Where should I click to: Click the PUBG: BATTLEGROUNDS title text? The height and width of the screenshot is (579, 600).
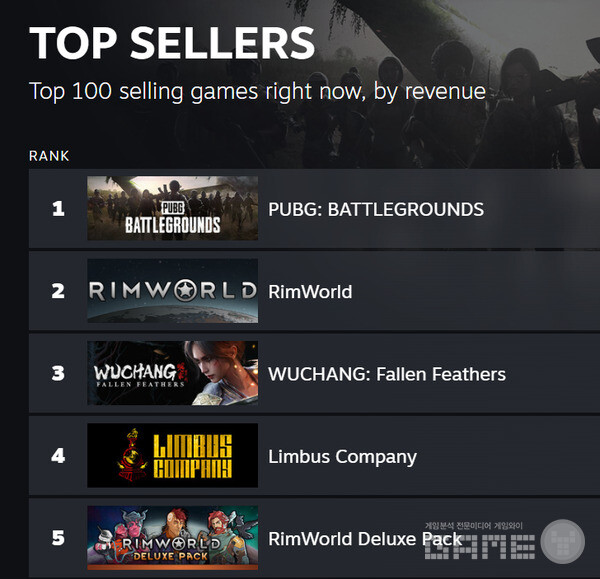(x=376, y=209)
